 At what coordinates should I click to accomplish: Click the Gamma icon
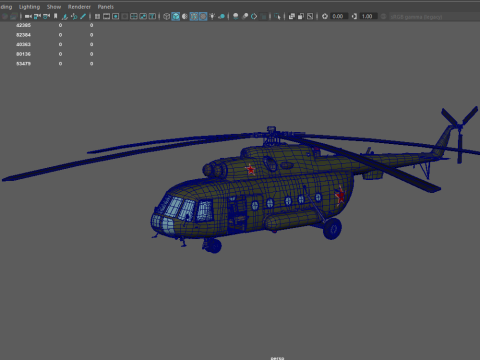click(354, 16)
